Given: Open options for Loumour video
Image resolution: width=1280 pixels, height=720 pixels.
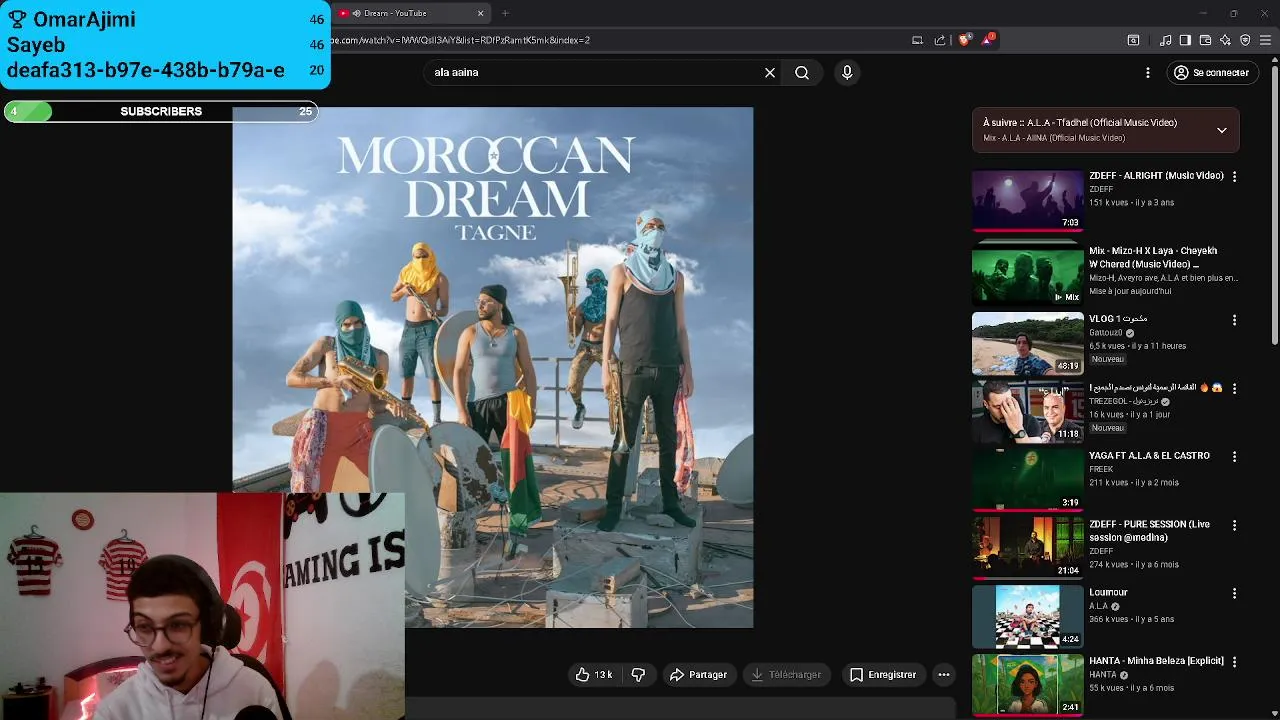Looking at the screenshot, I should pyautogui.click(x=1234, y=593).
